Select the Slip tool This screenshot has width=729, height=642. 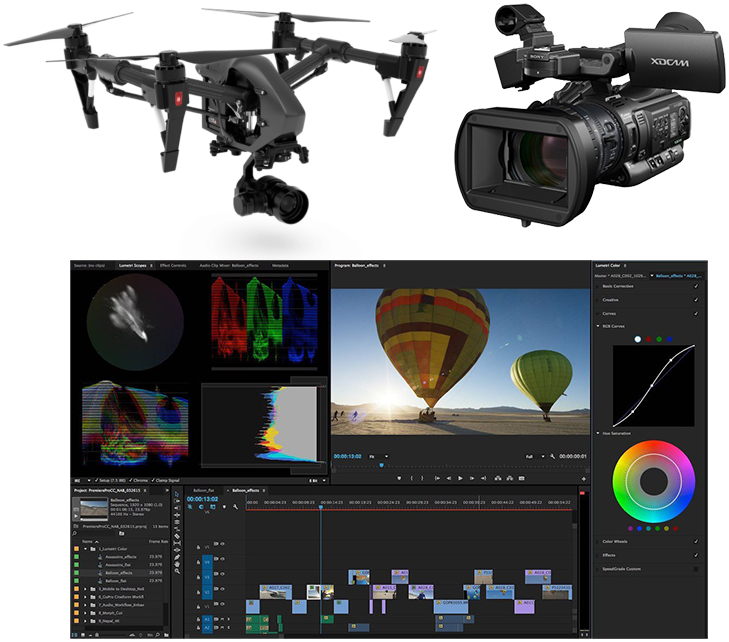(x=177, y=543)
